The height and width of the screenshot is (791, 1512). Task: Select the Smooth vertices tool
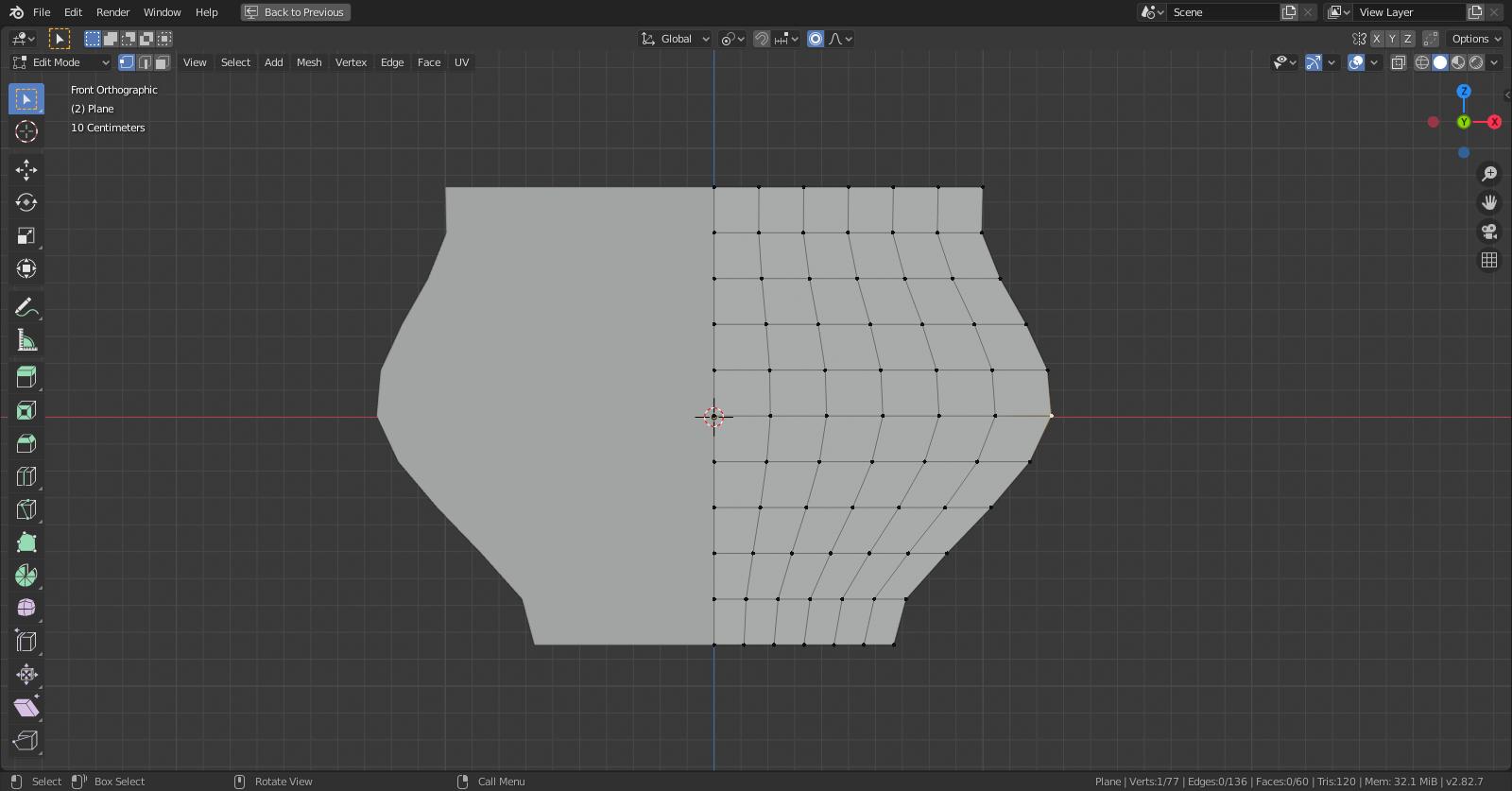pos(26,609)
